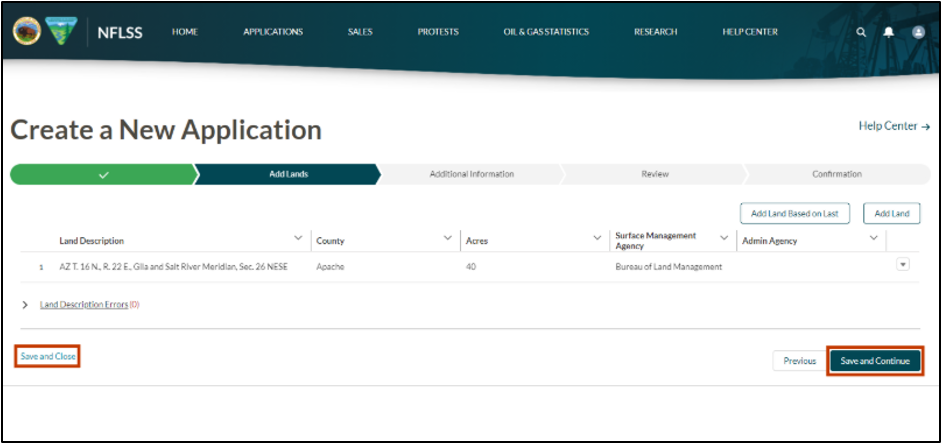
Task: Click the AZ T. 16 N. land description cell
Action: [x=174, y=267]
